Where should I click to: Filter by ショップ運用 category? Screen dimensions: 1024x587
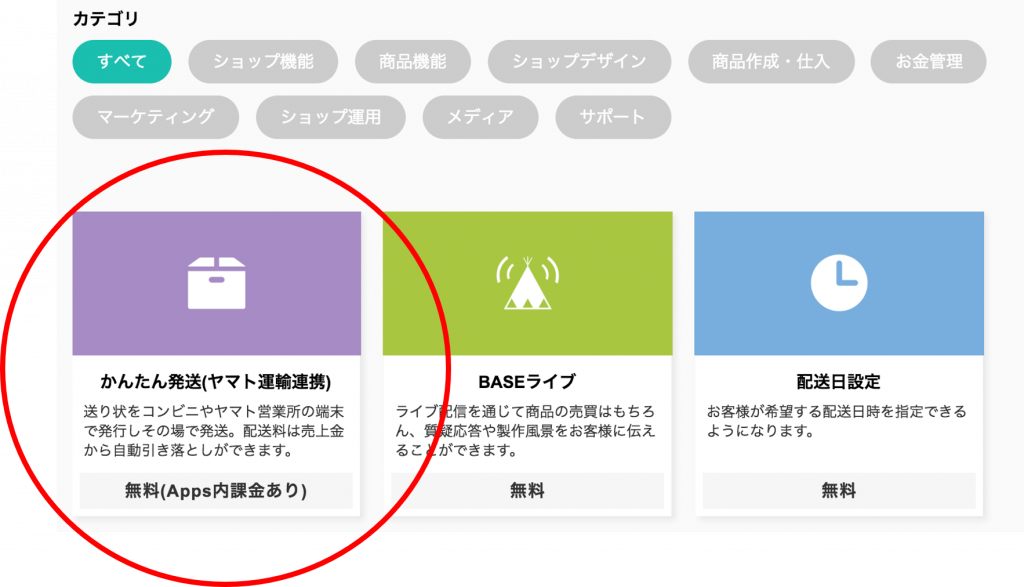point(330,117)
